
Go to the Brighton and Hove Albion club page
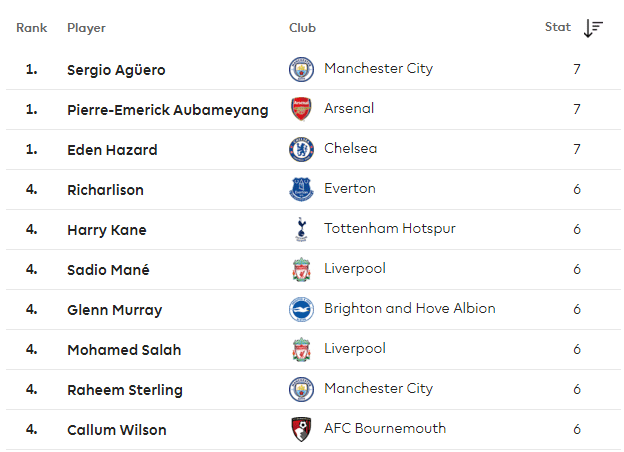coord(410,308)
